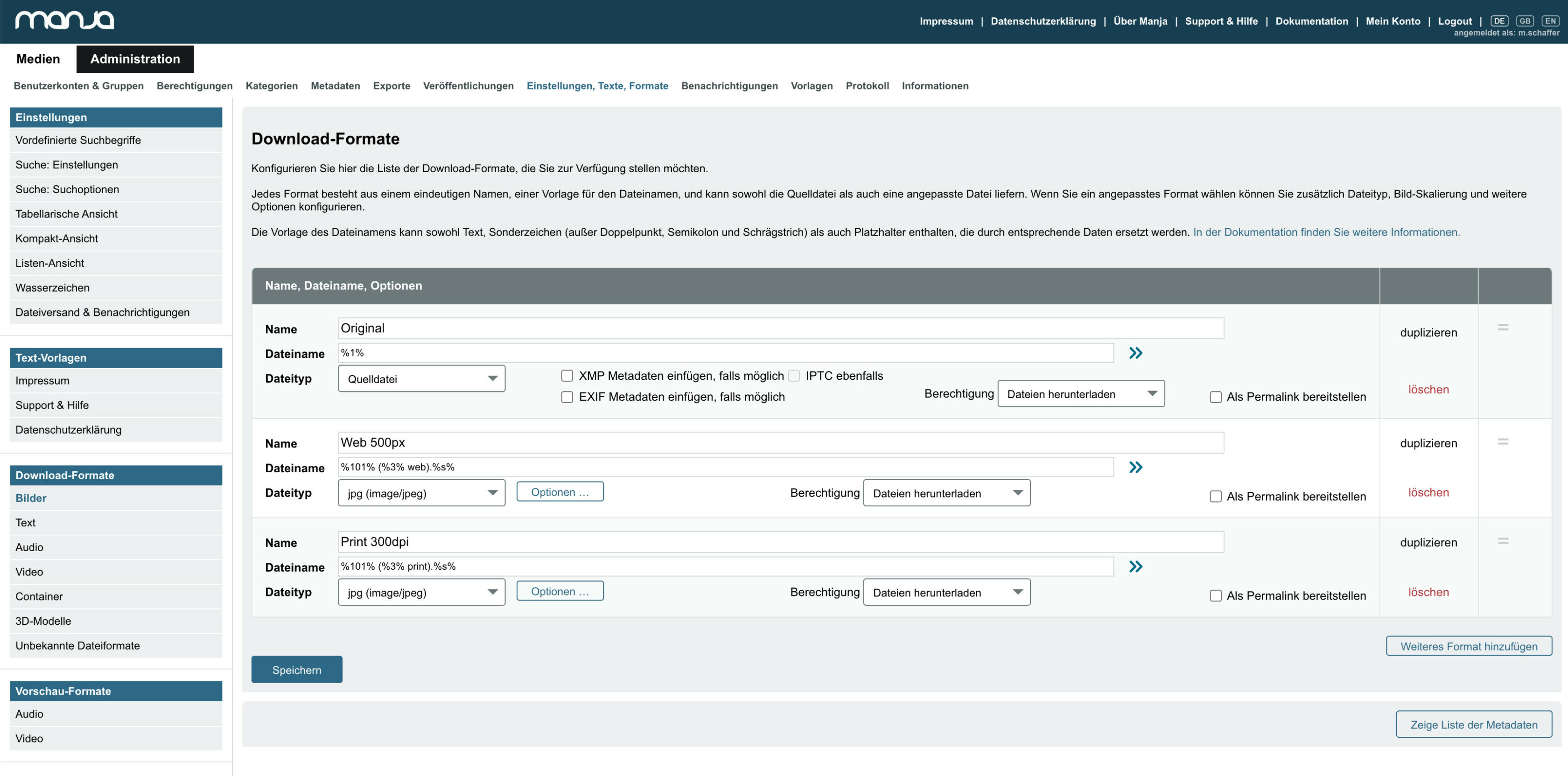This screenshot has height=776, width=1568.
Task: Delete the Print 300dpi format
Action: pos(1428,592)
